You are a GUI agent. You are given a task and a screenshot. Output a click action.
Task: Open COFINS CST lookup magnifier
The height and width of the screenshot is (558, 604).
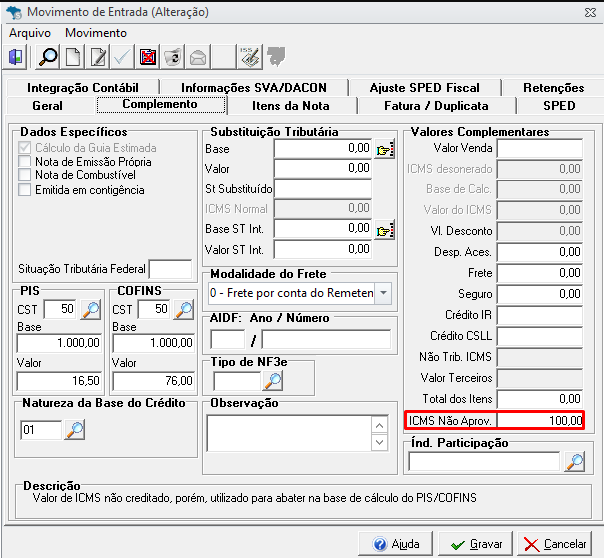point(184,310)
